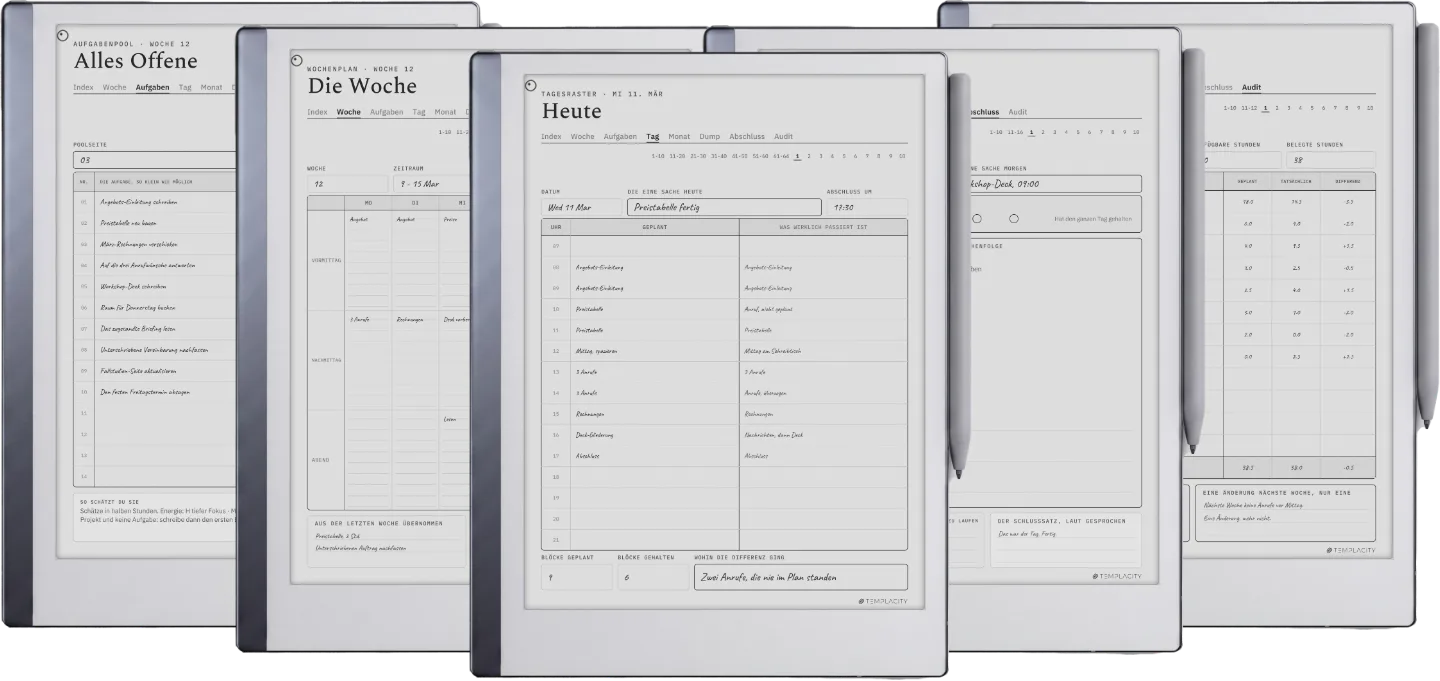The height and width of the screenshot is (681, 1440).
Task: Tap the Poolseite field showing 03
Action: click(155, 160)
